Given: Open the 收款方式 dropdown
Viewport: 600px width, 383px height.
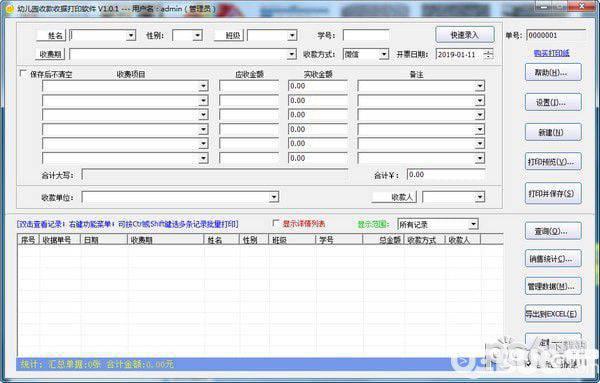Looking at the screenshot, I should (x=384, y=54).
